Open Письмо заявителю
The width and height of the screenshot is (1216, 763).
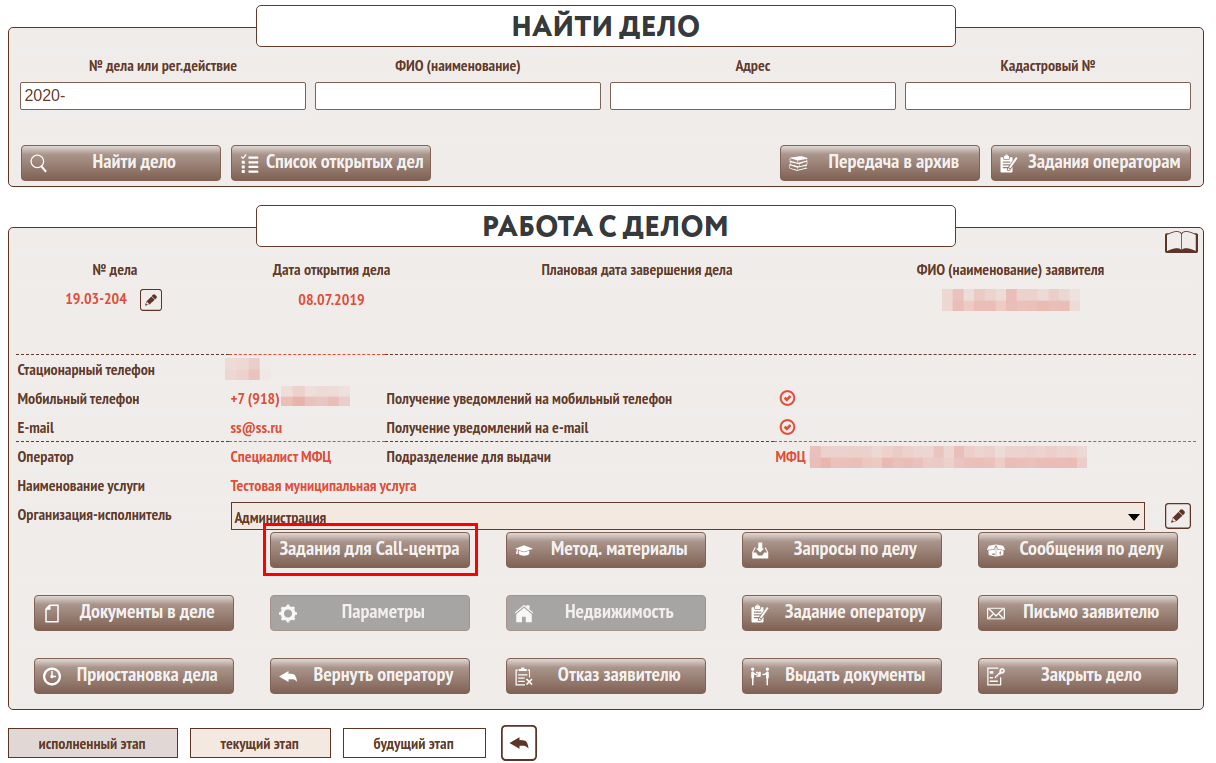pyautogui.click(x=1078, y=613)
